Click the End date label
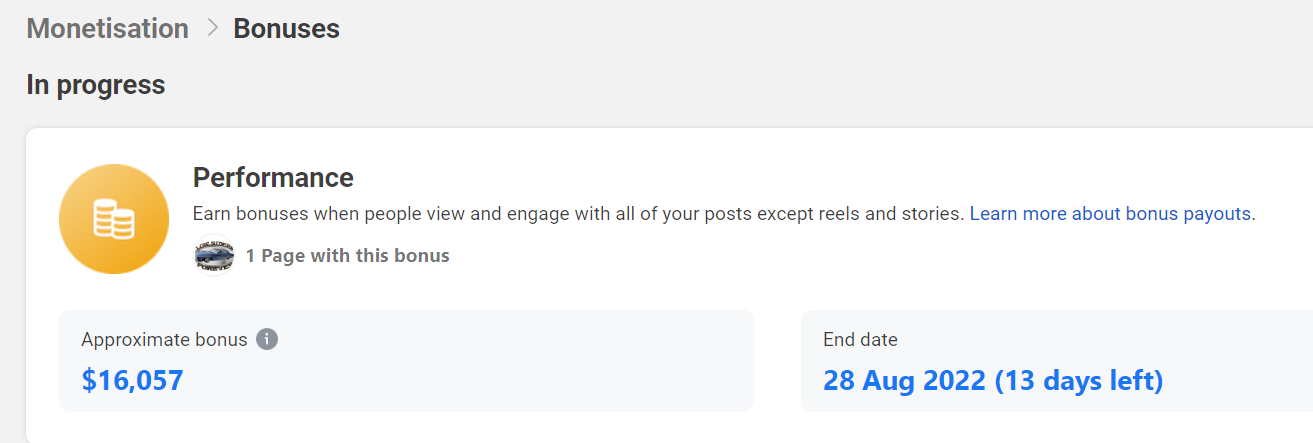This screenshot has width=1313, height=443. [860, 340]
